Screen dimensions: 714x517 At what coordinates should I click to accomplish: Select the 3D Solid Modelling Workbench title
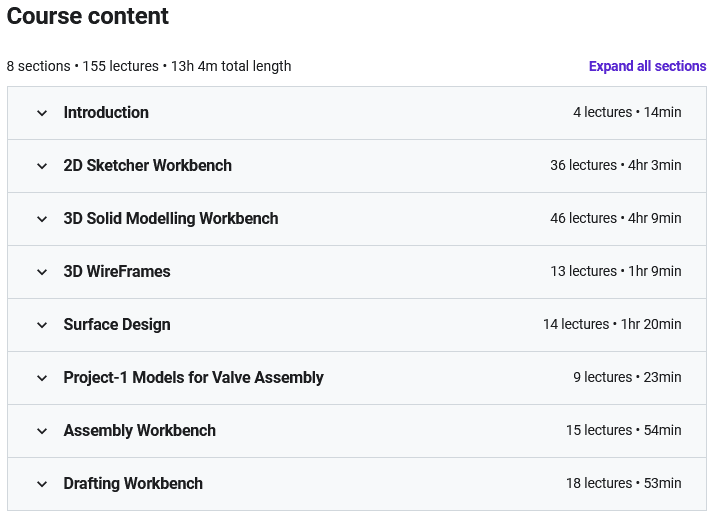pyautogui.click(x=171, y=219)
